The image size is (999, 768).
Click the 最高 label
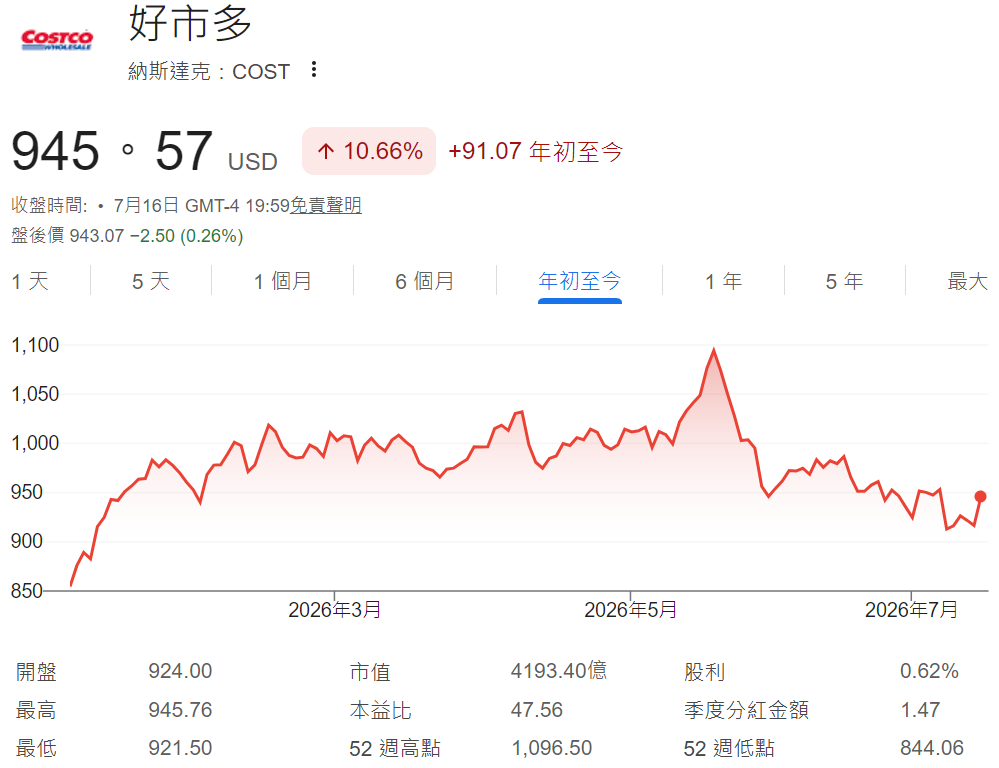[x=36, y=710]
